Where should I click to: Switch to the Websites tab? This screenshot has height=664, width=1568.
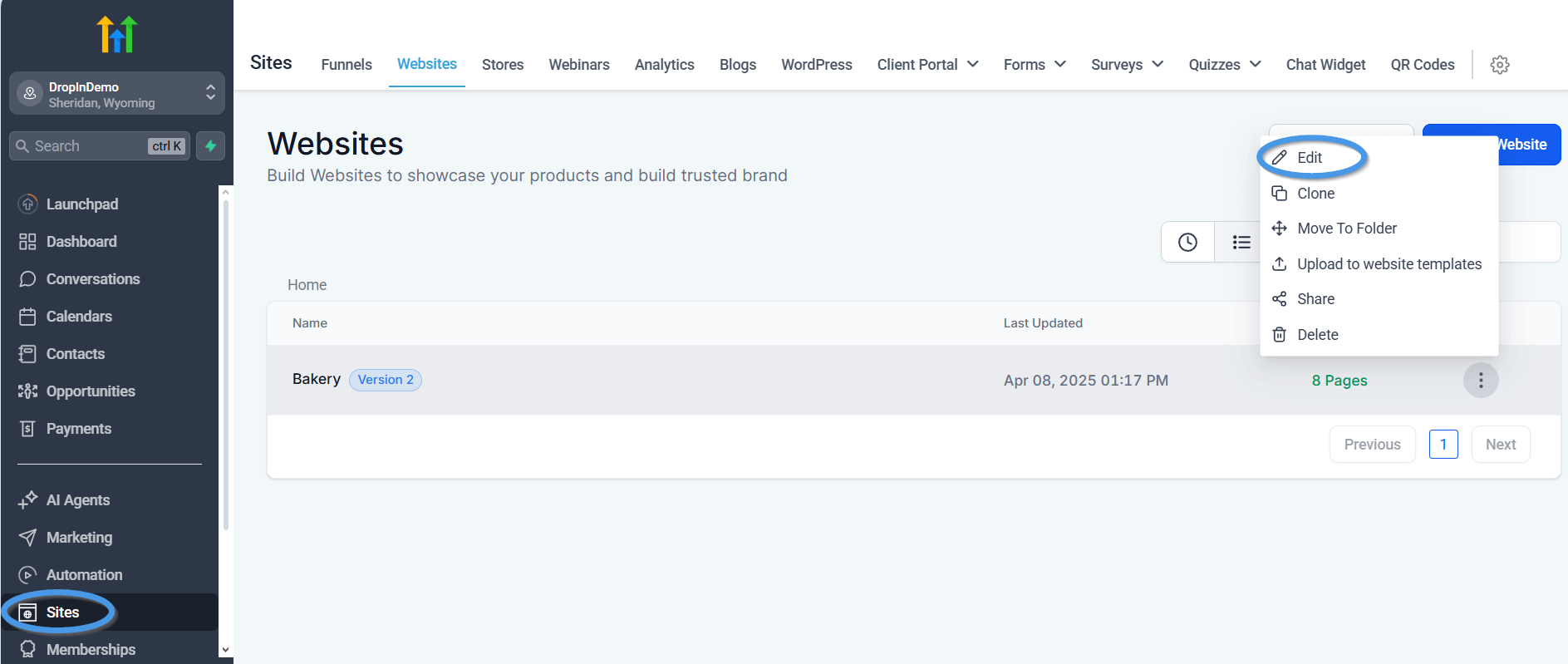tap(427, 64)
